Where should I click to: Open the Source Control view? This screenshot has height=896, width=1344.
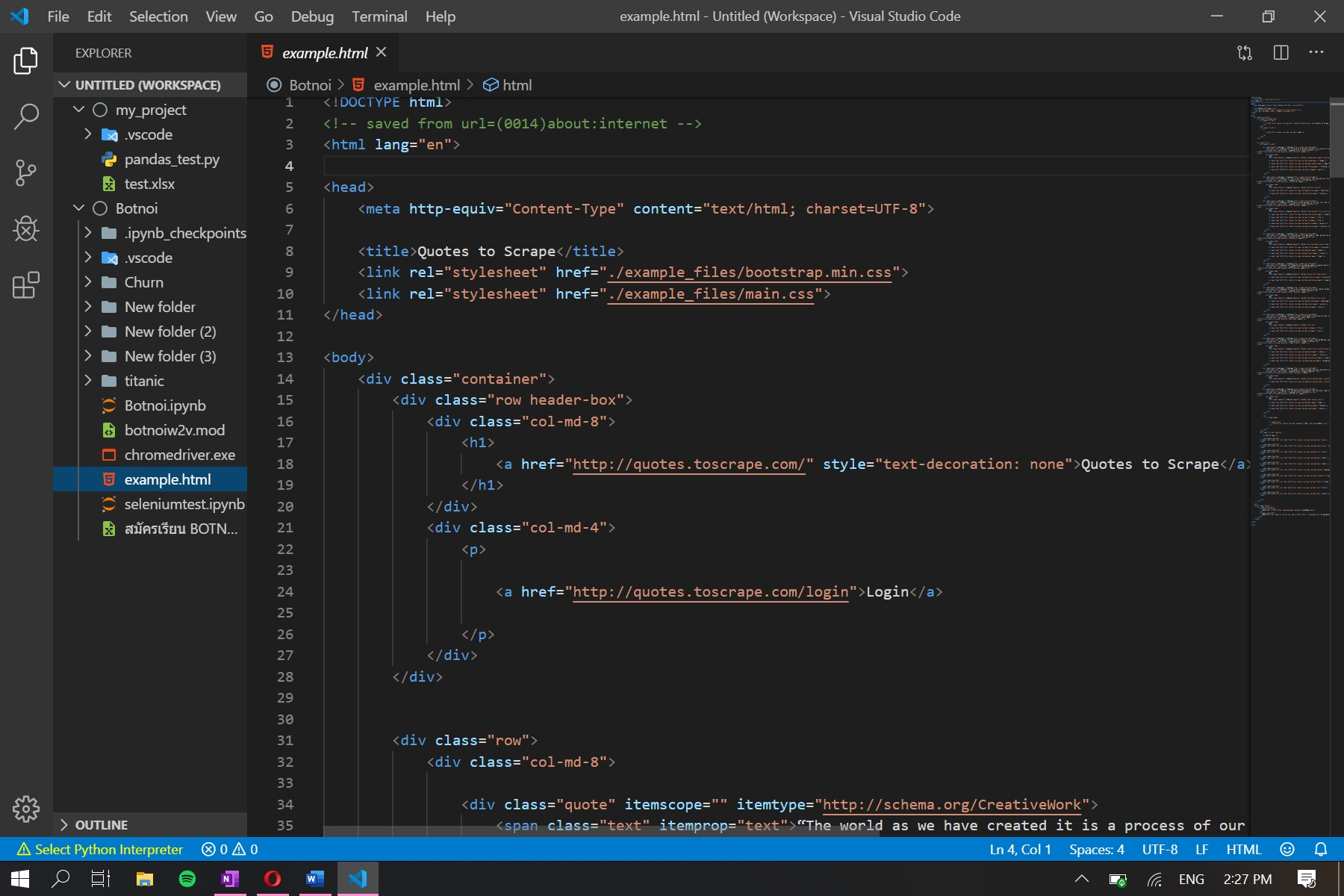[x=26, y=172]
